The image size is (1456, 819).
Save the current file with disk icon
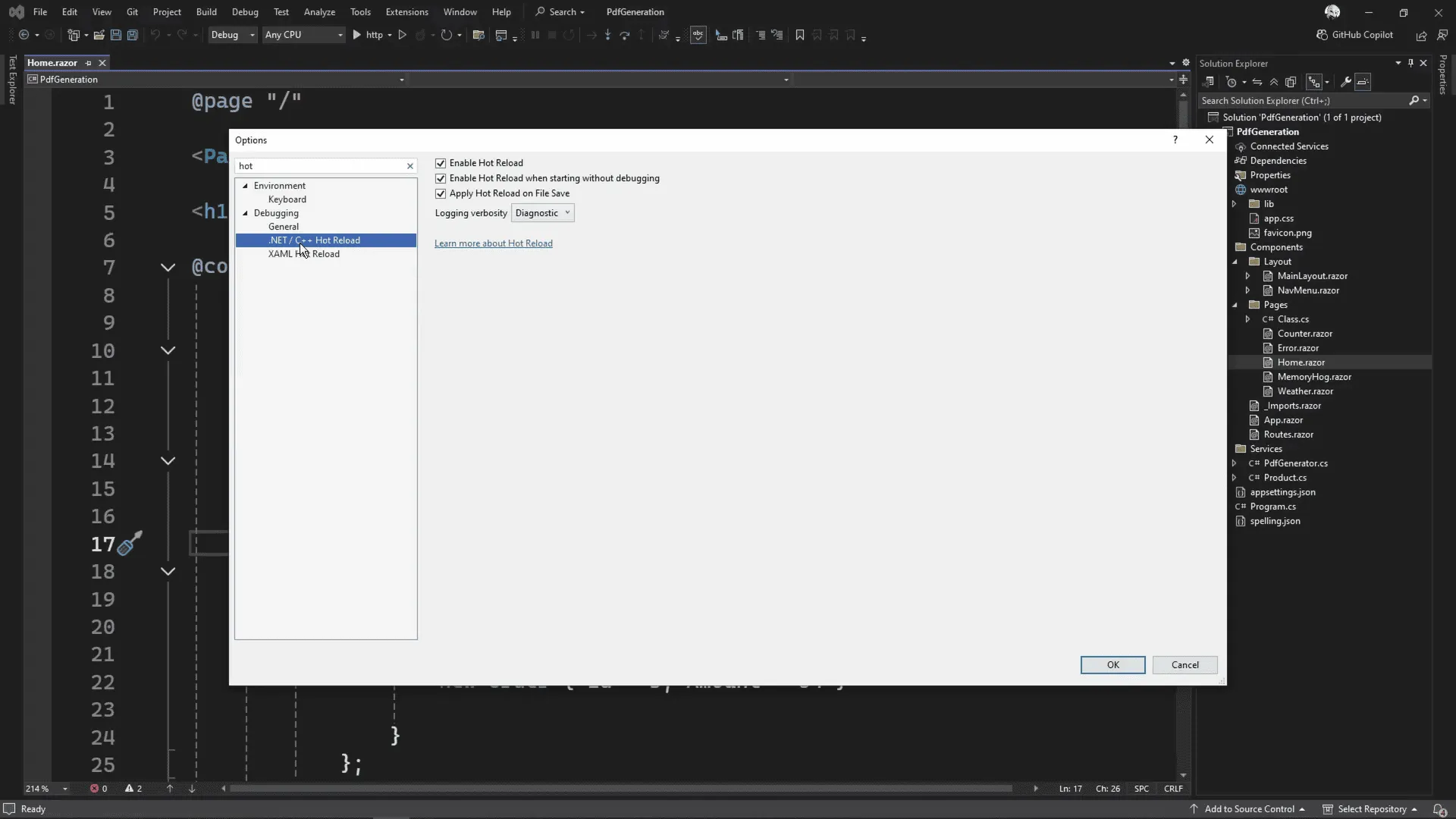(116, 35)
